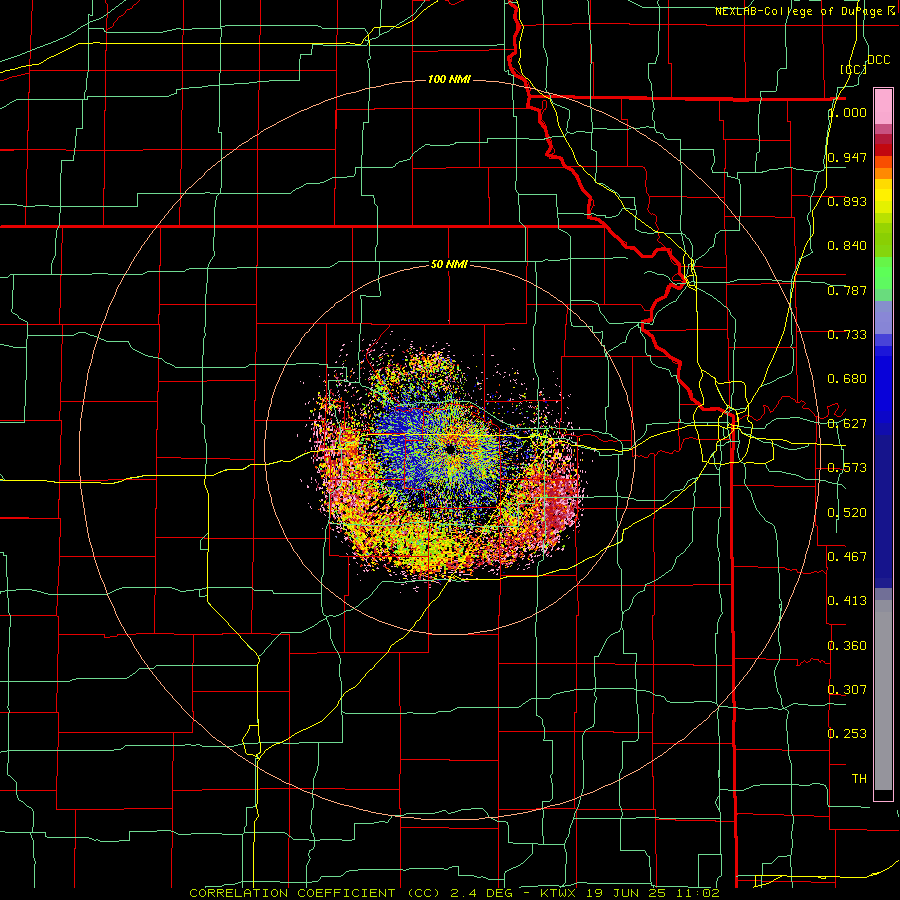Click the 0.573 scale value
The width and height of the screenshot is (900, 900).
point(847,468)
